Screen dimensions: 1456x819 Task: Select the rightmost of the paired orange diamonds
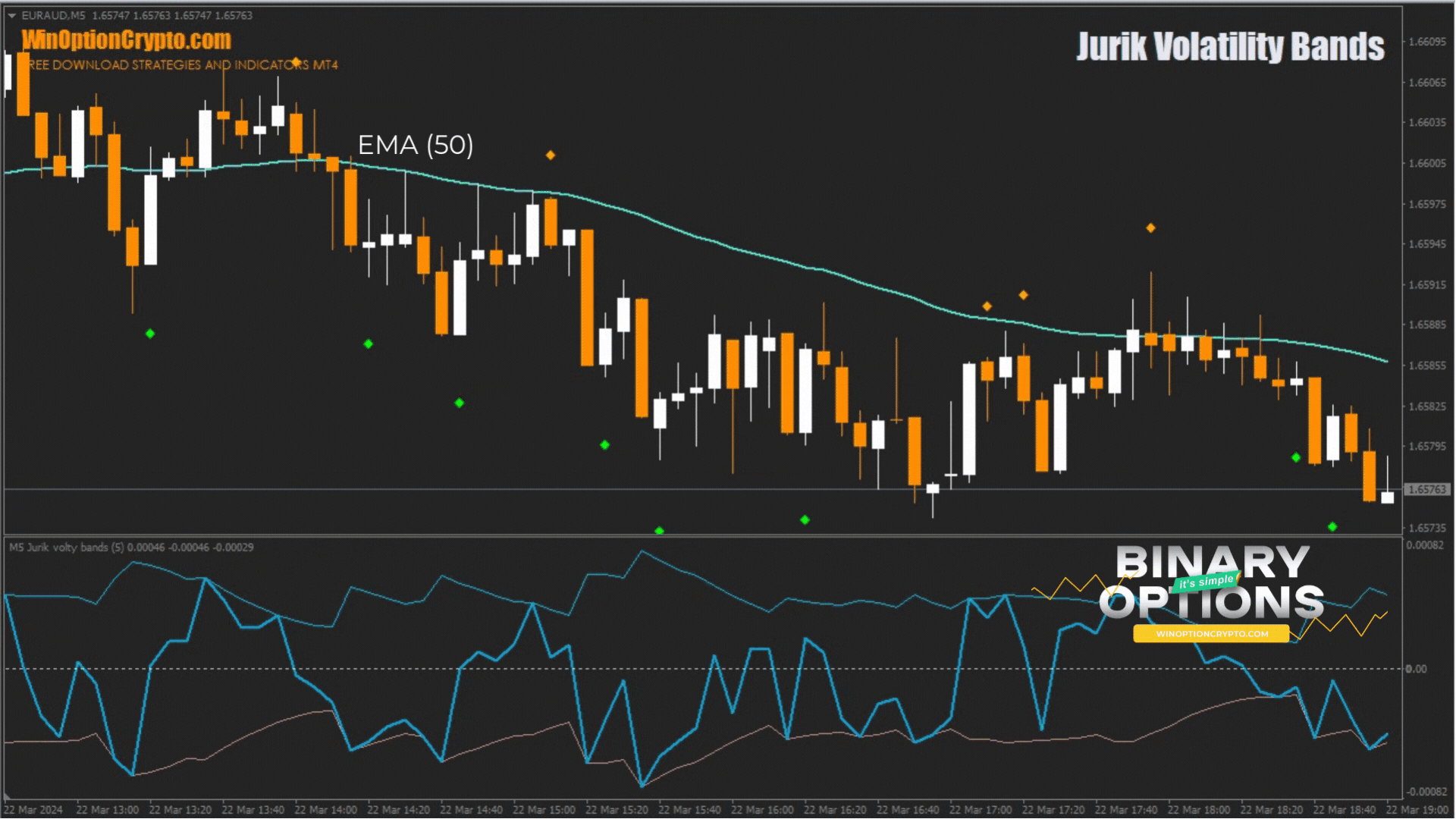1023,295
